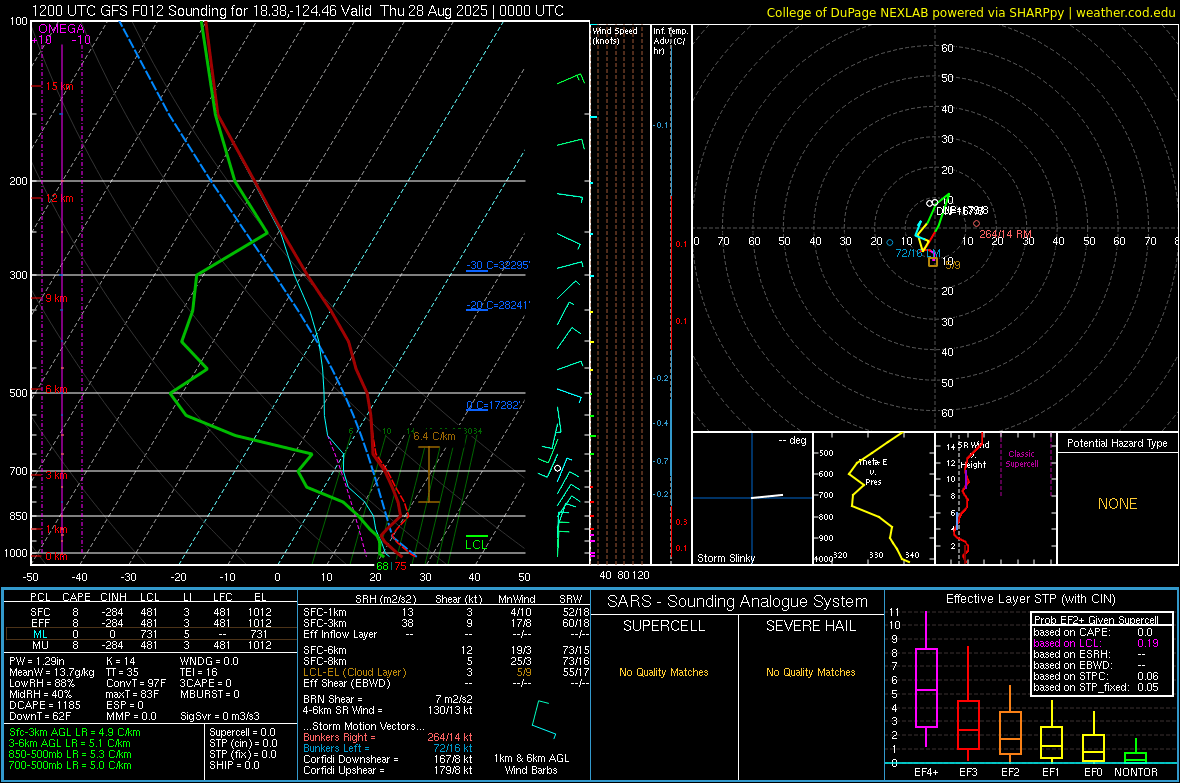The width and height of the screenshot is (1180, 783).
Task: Click the '72/16 LM' hodograph label
Action: coord(918,253)
